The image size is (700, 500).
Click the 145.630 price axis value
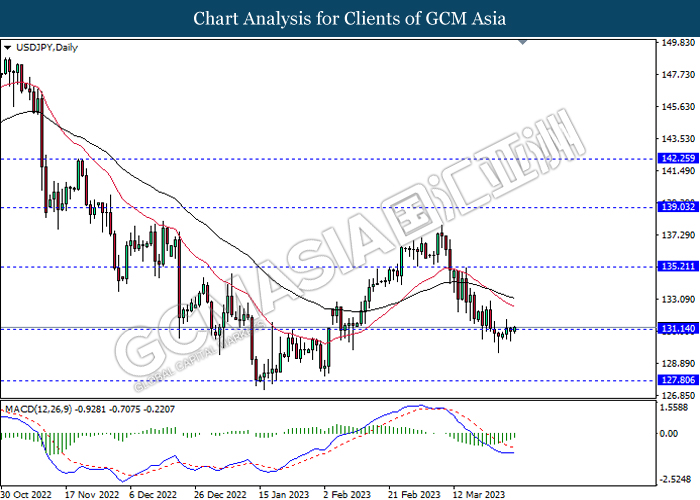coord(678,107)
